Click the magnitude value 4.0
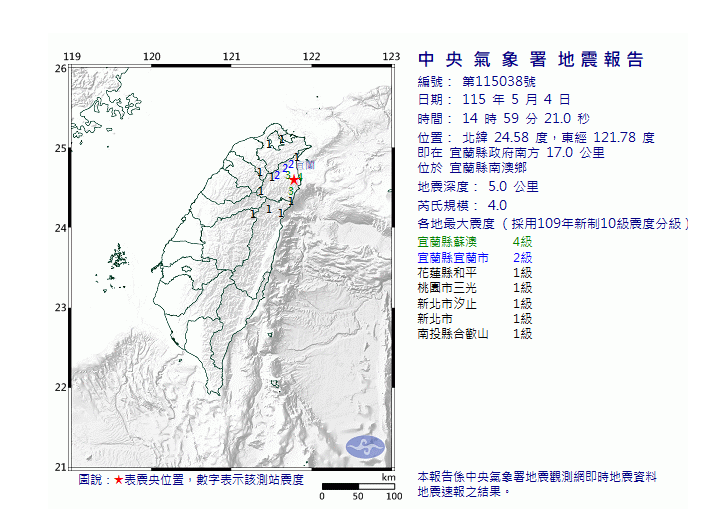Screen dimensions: 728x509 497,205
